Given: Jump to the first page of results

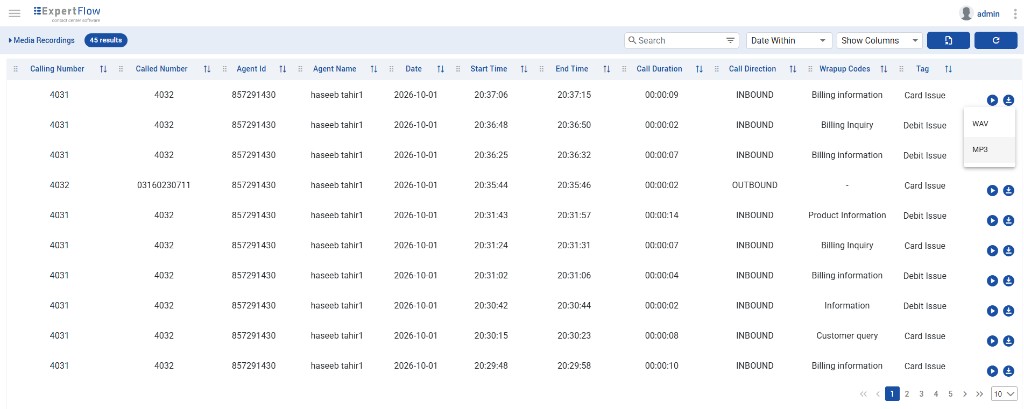Looking at the screenshot, I should [x=863, y=394].
